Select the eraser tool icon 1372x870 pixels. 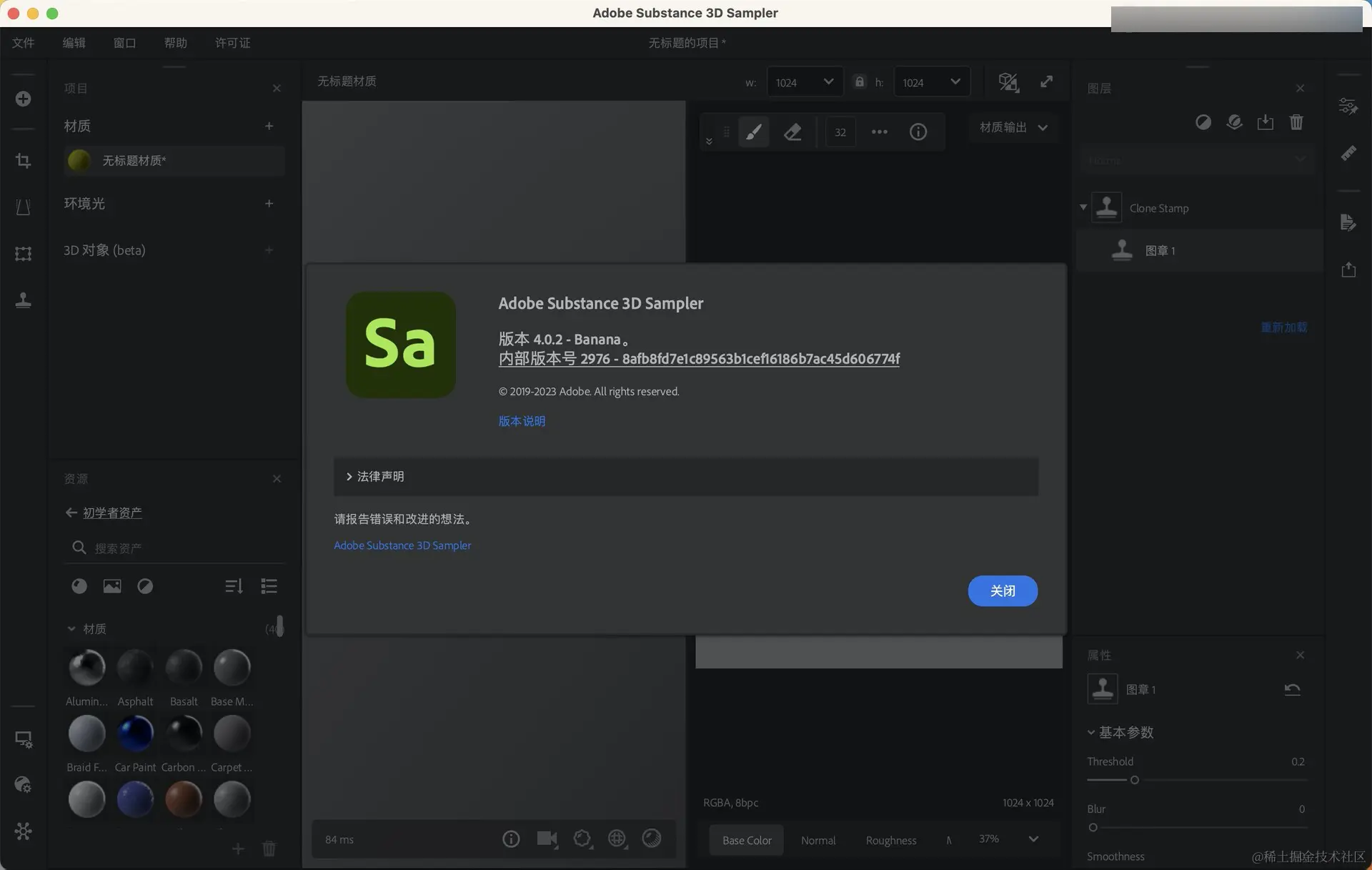tap(792, 132)
